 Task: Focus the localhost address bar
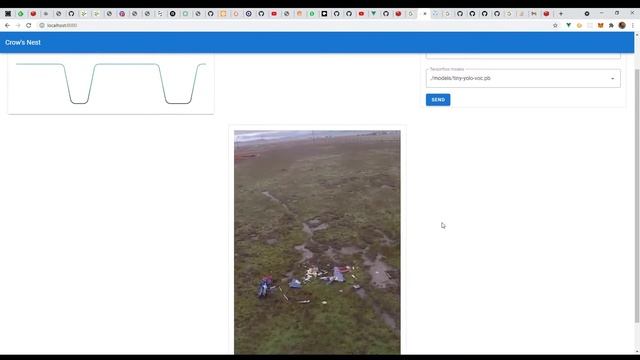tap(294, 25)
